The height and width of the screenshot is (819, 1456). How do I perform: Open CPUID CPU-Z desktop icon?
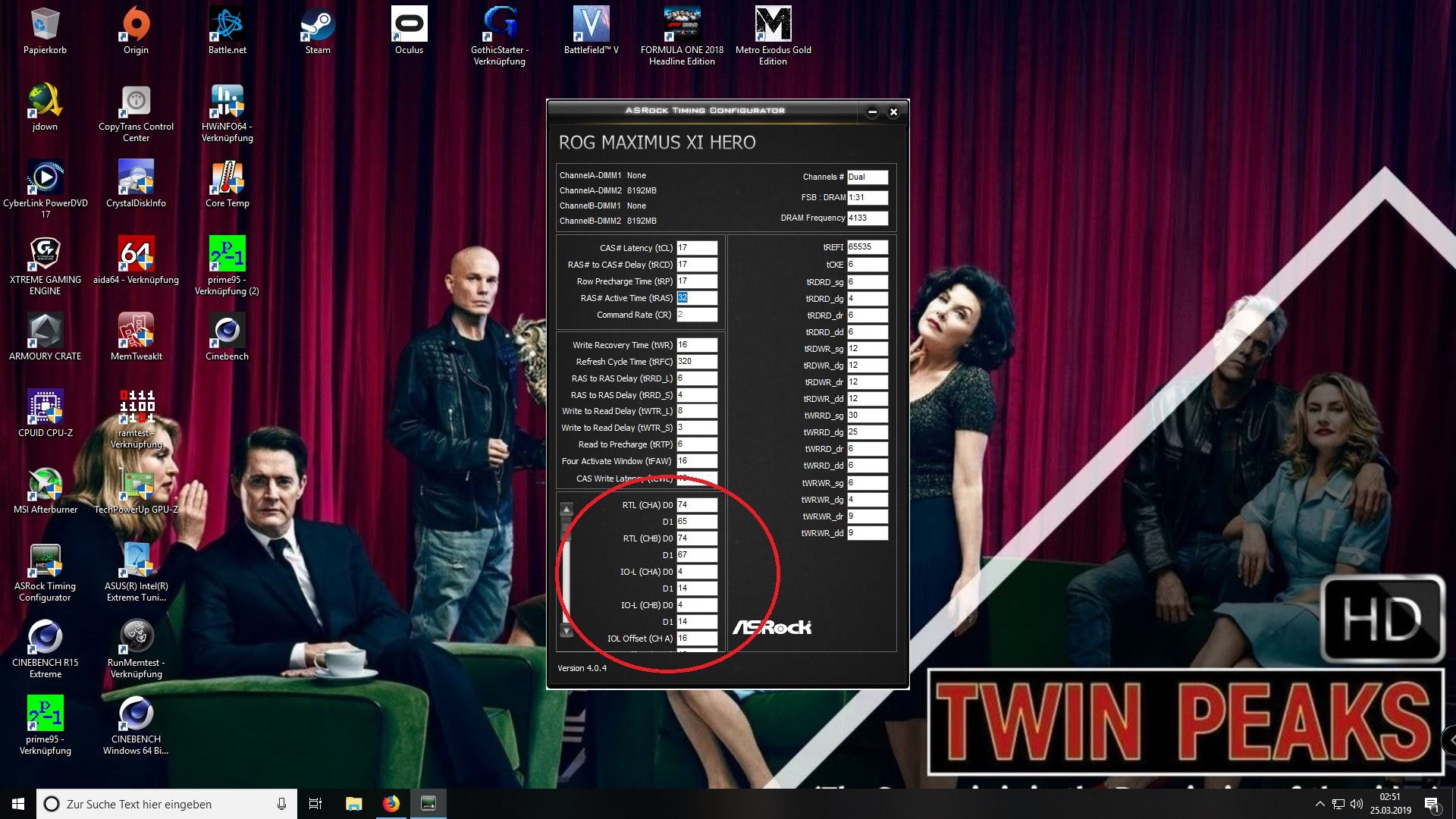point(45,414)
